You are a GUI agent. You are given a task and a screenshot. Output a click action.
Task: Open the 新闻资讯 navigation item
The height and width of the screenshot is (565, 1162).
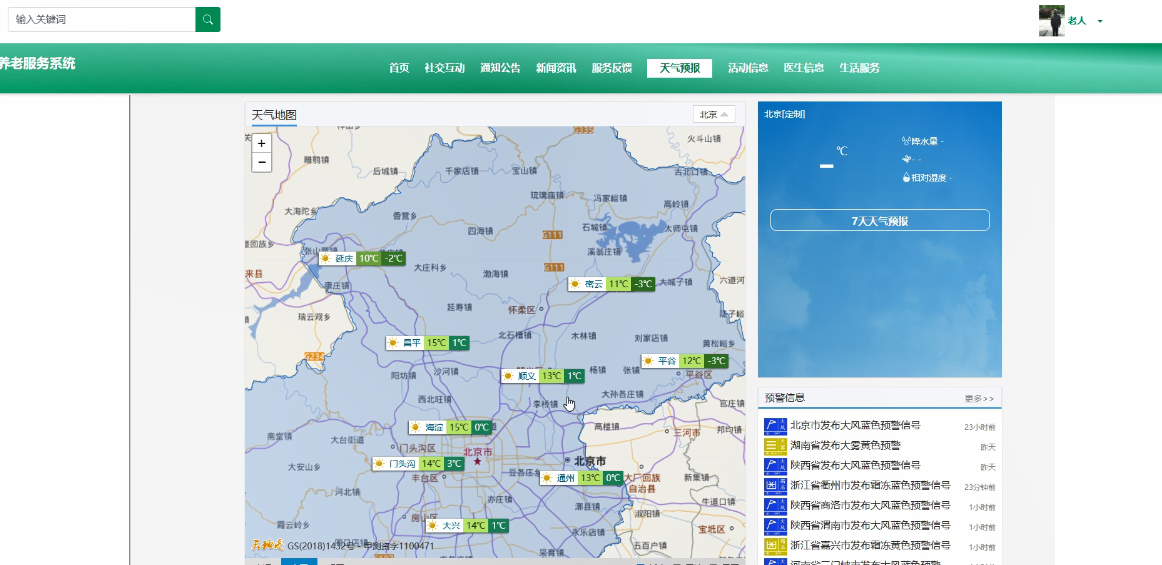pos(556,68)
